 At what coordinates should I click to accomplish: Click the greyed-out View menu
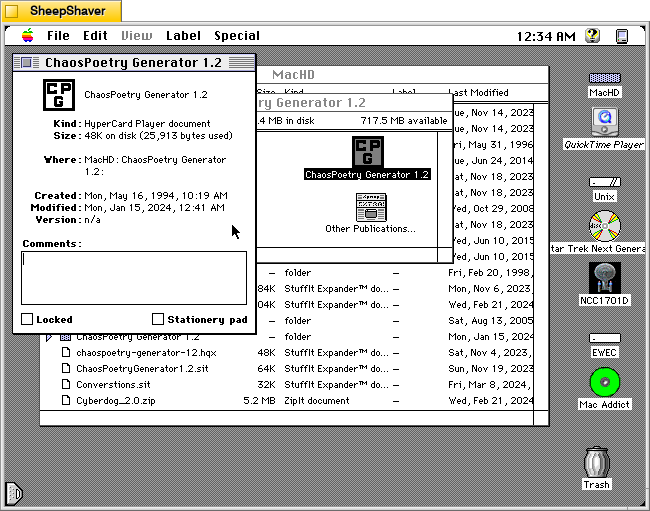pos(136,36)
